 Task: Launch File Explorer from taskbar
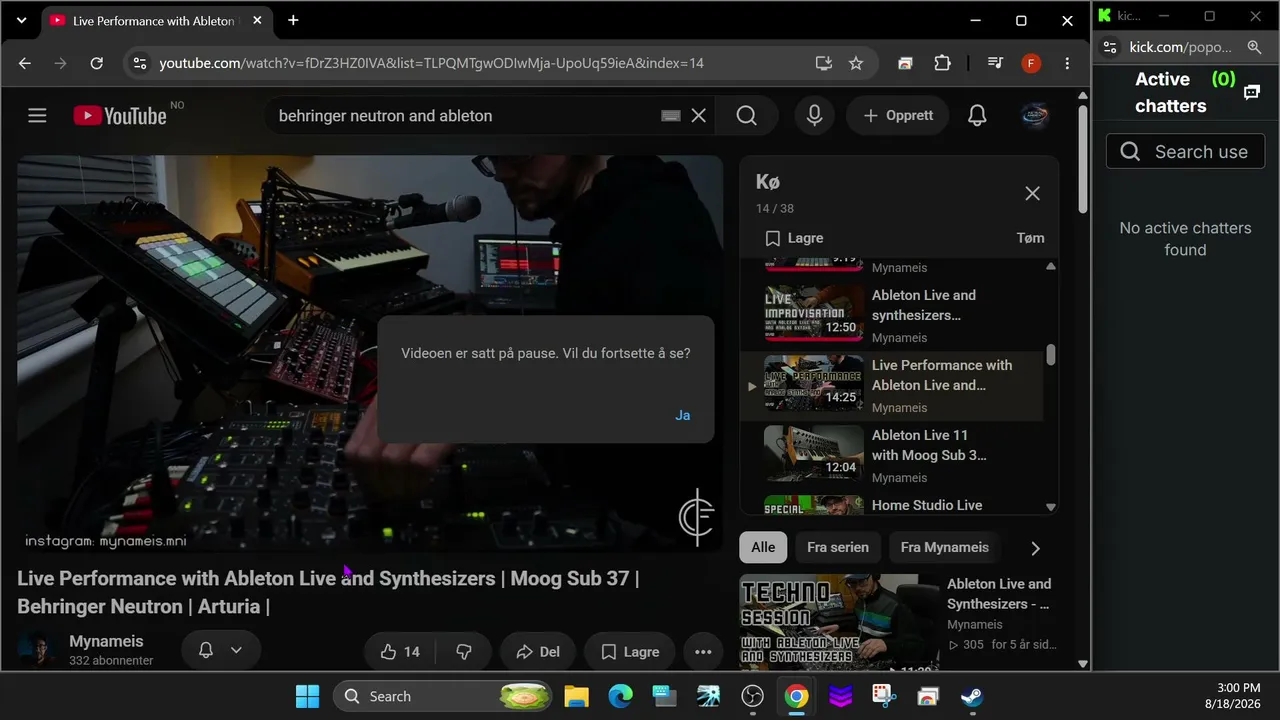click(577, 697)
